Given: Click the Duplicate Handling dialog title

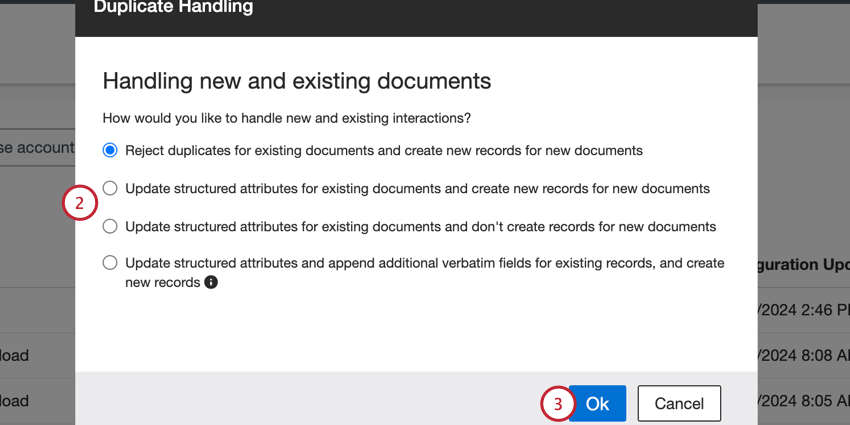Looking at the screenshot, I should (173, 8).
